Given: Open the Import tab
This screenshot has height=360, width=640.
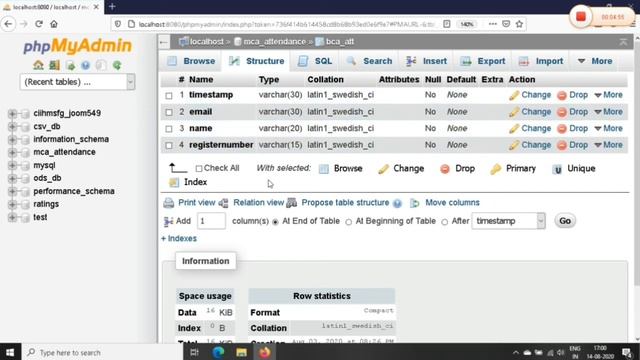Looking at the screenshot, I should [x=541, y=61].
